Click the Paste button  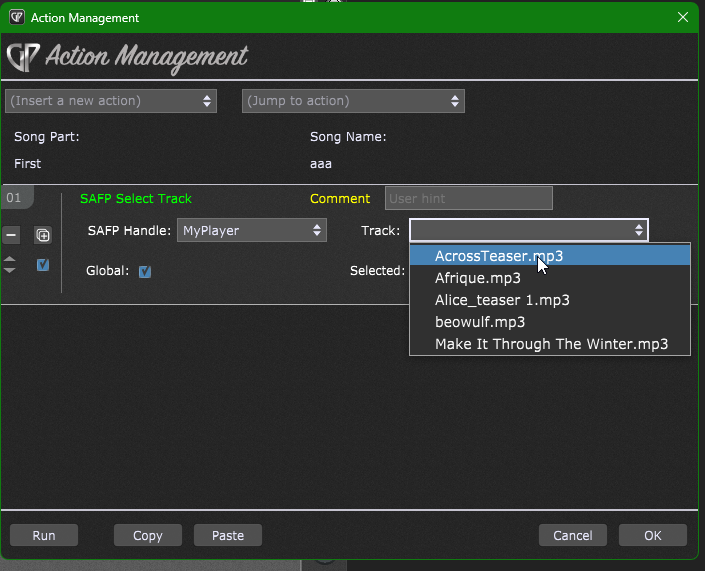[x=227, y=535]
